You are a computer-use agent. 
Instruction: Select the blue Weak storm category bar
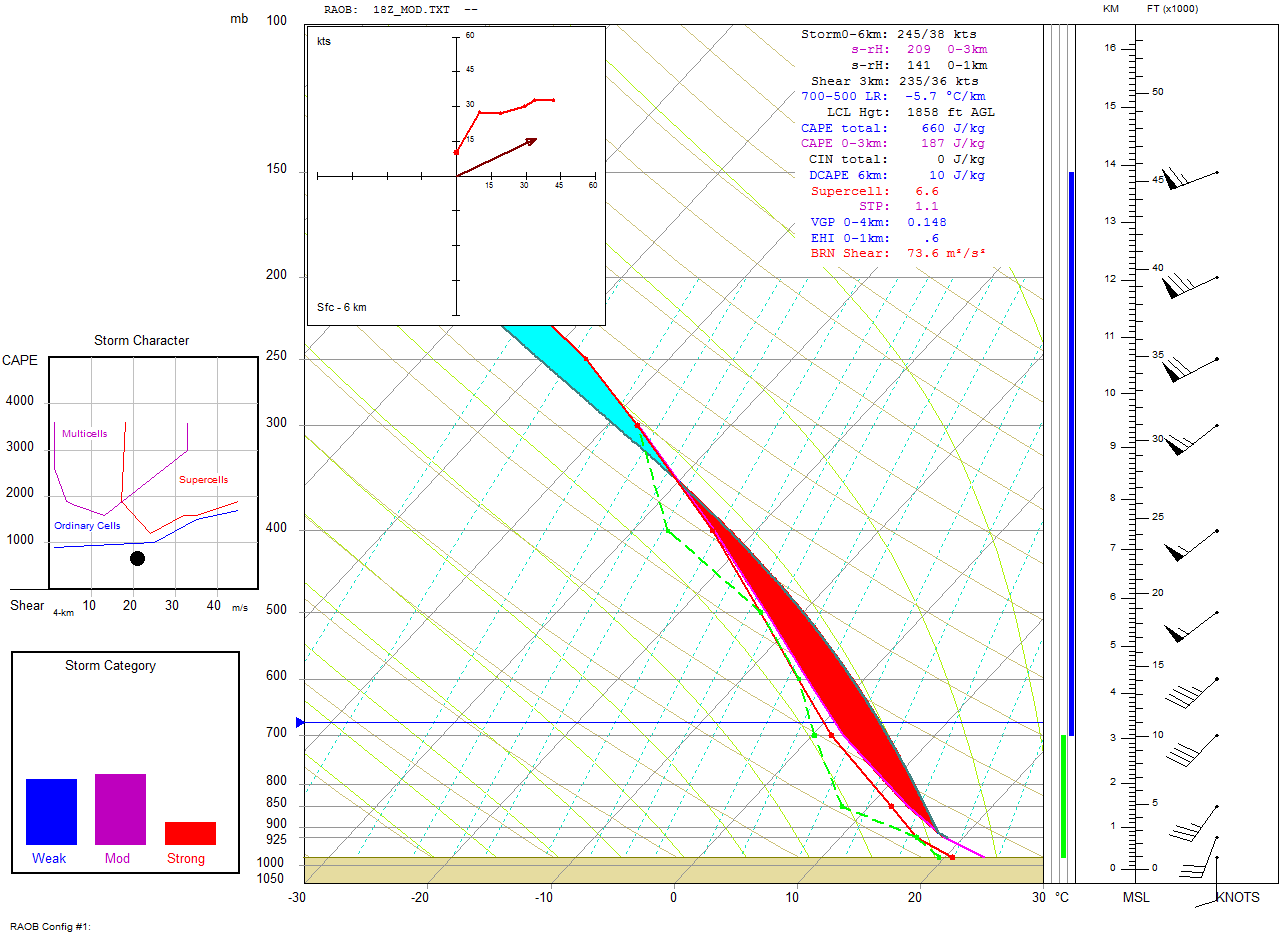[51, 811]
